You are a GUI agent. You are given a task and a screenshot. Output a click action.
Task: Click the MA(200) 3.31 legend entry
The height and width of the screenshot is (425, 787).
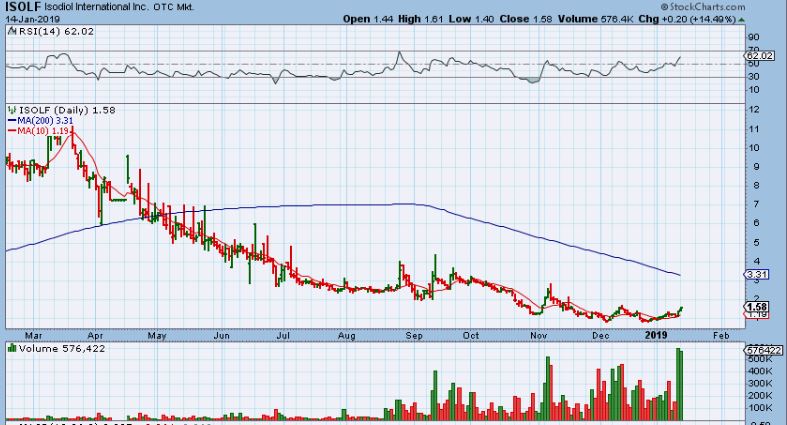click(45, 121)
